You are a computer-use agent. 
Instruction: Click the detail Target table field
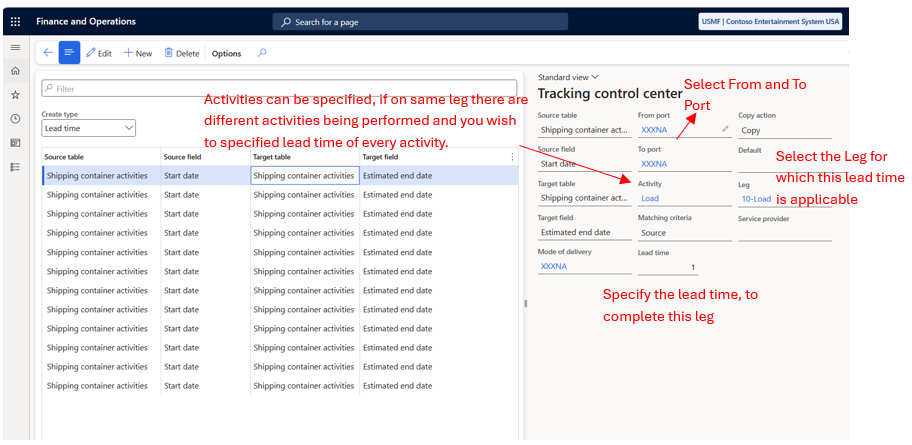click(584, 198)
